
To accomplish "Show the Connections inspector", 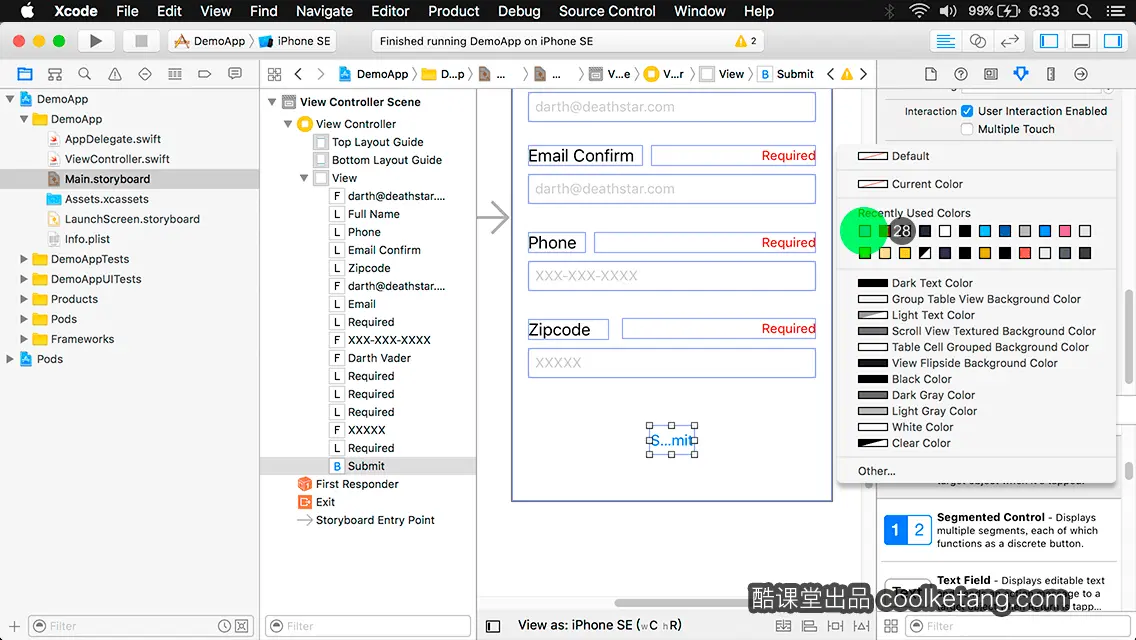I will tap(1081, 74).
